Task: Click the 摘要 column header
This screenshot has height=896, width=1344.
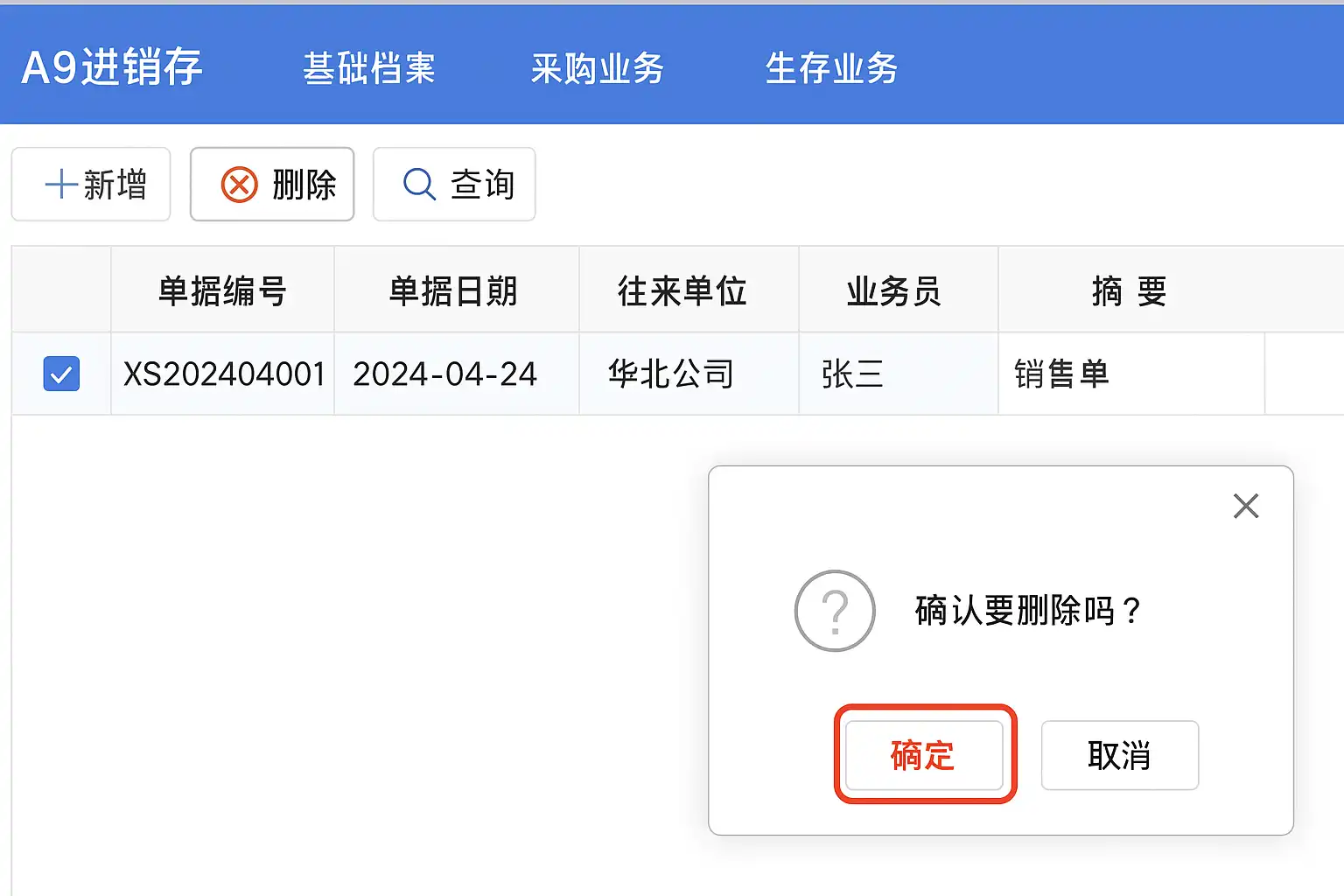Action: pos(1129,290)
